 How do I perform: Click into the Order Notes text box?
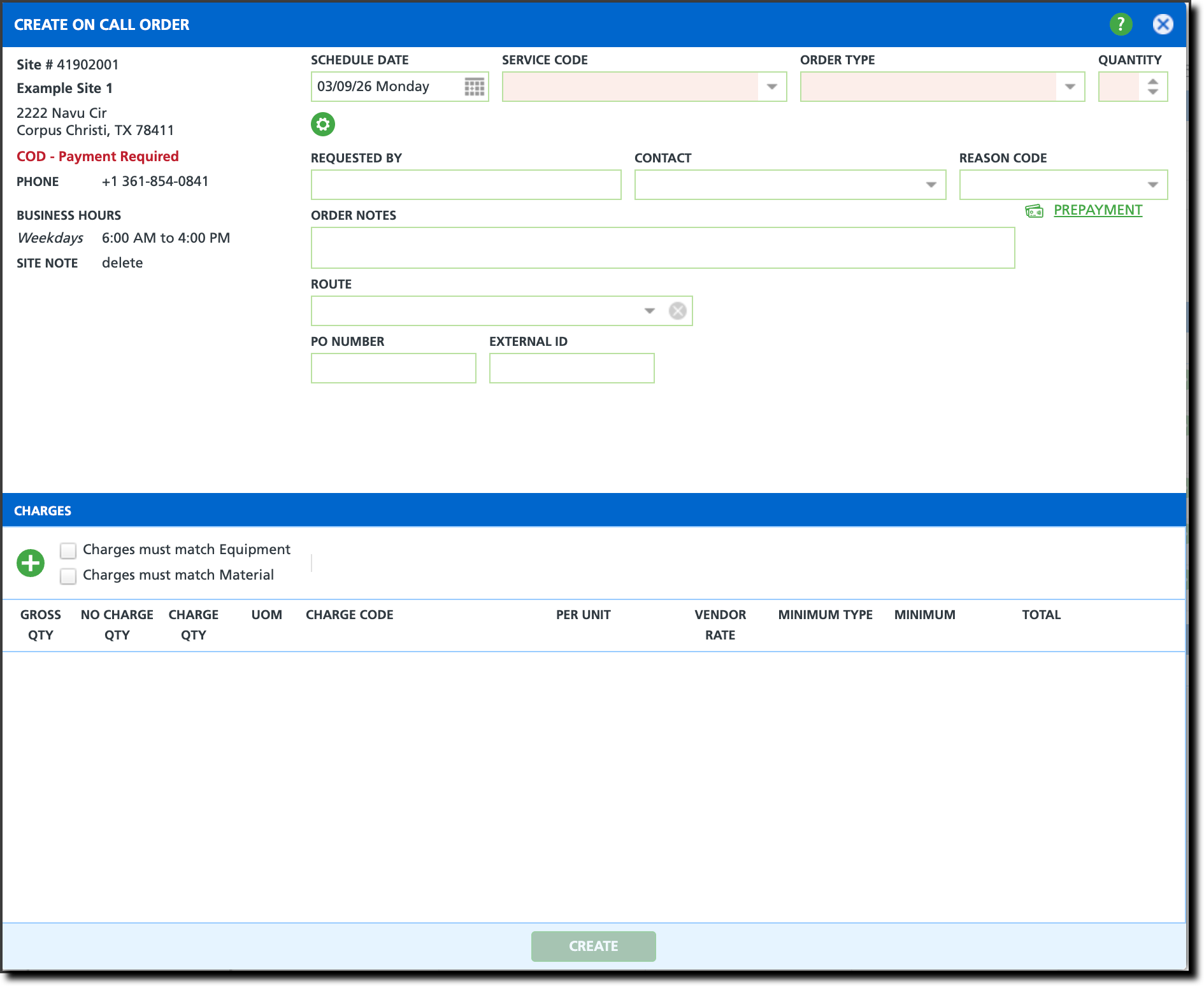coord(663,248)
